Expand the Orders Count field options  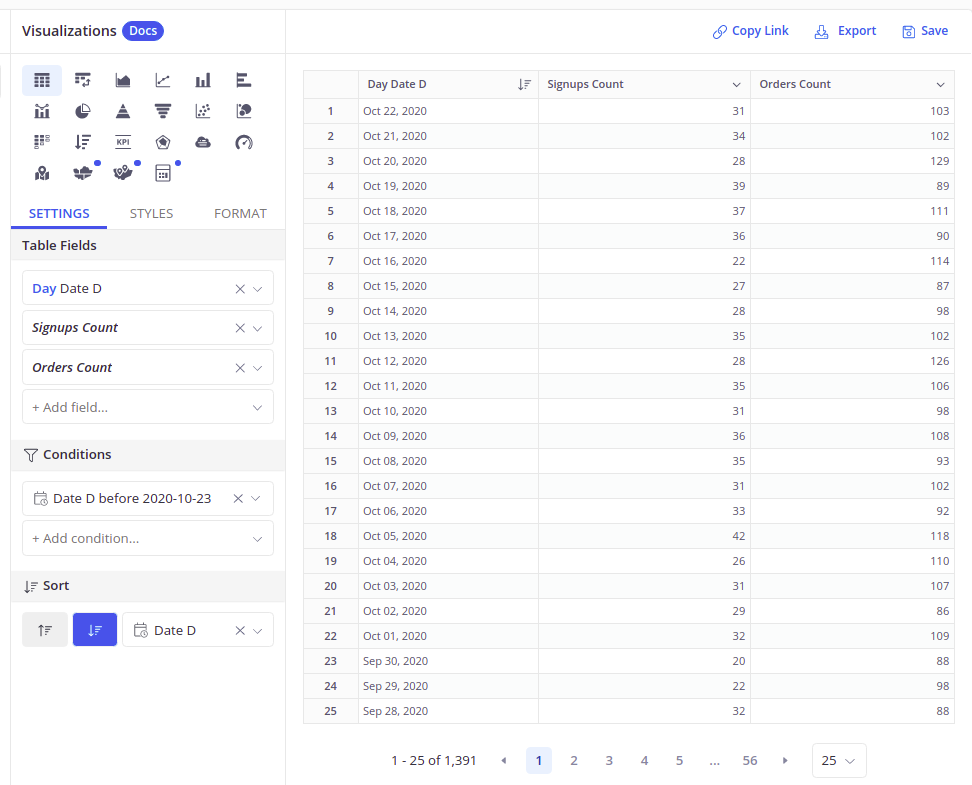tap(258, 368)
